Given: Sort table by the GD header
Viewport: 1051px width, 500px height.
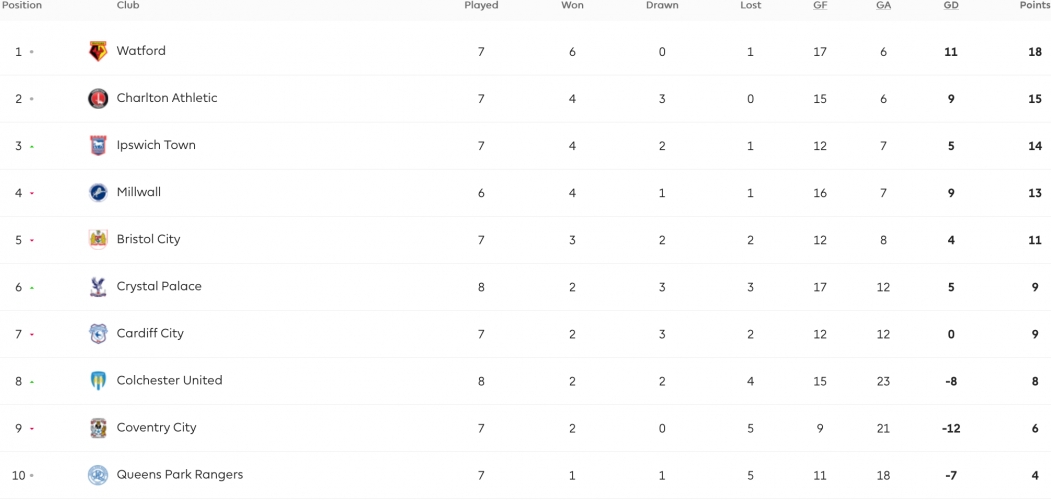Looking at the screenshot, I should click(x=951, y=5).
